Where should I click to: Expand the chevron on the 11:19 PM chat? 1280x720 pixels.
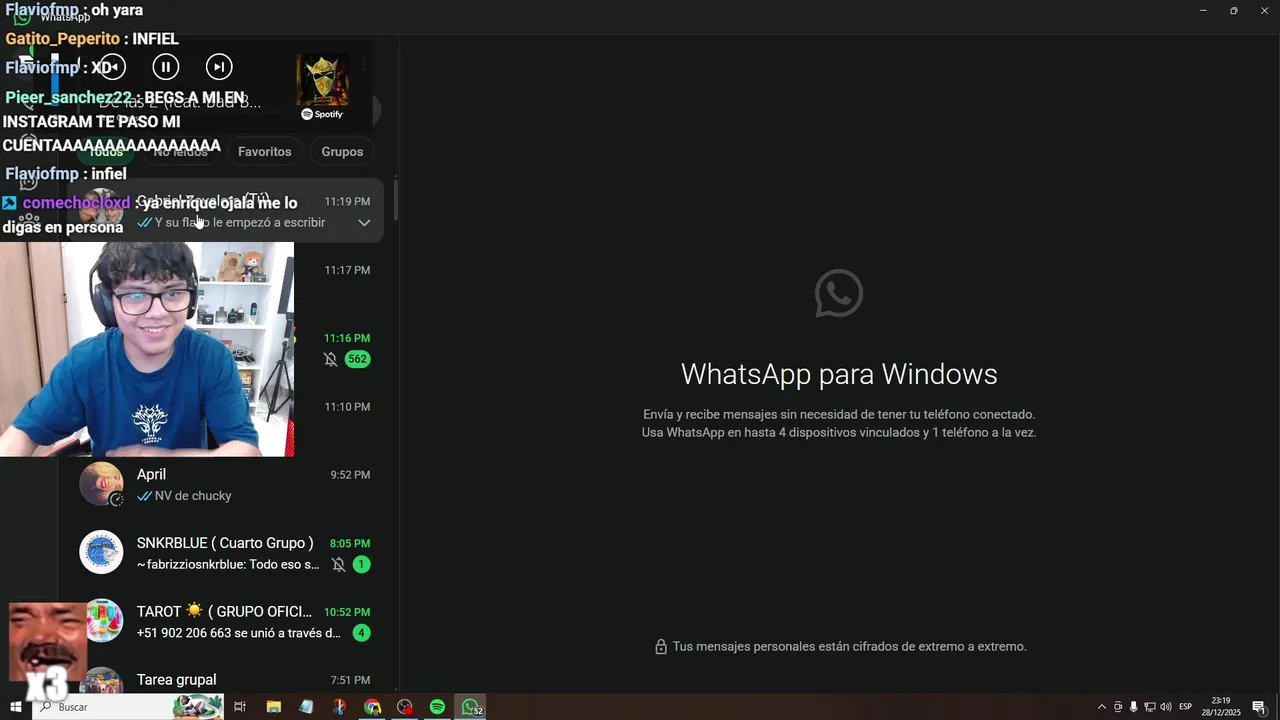(364, 223)
